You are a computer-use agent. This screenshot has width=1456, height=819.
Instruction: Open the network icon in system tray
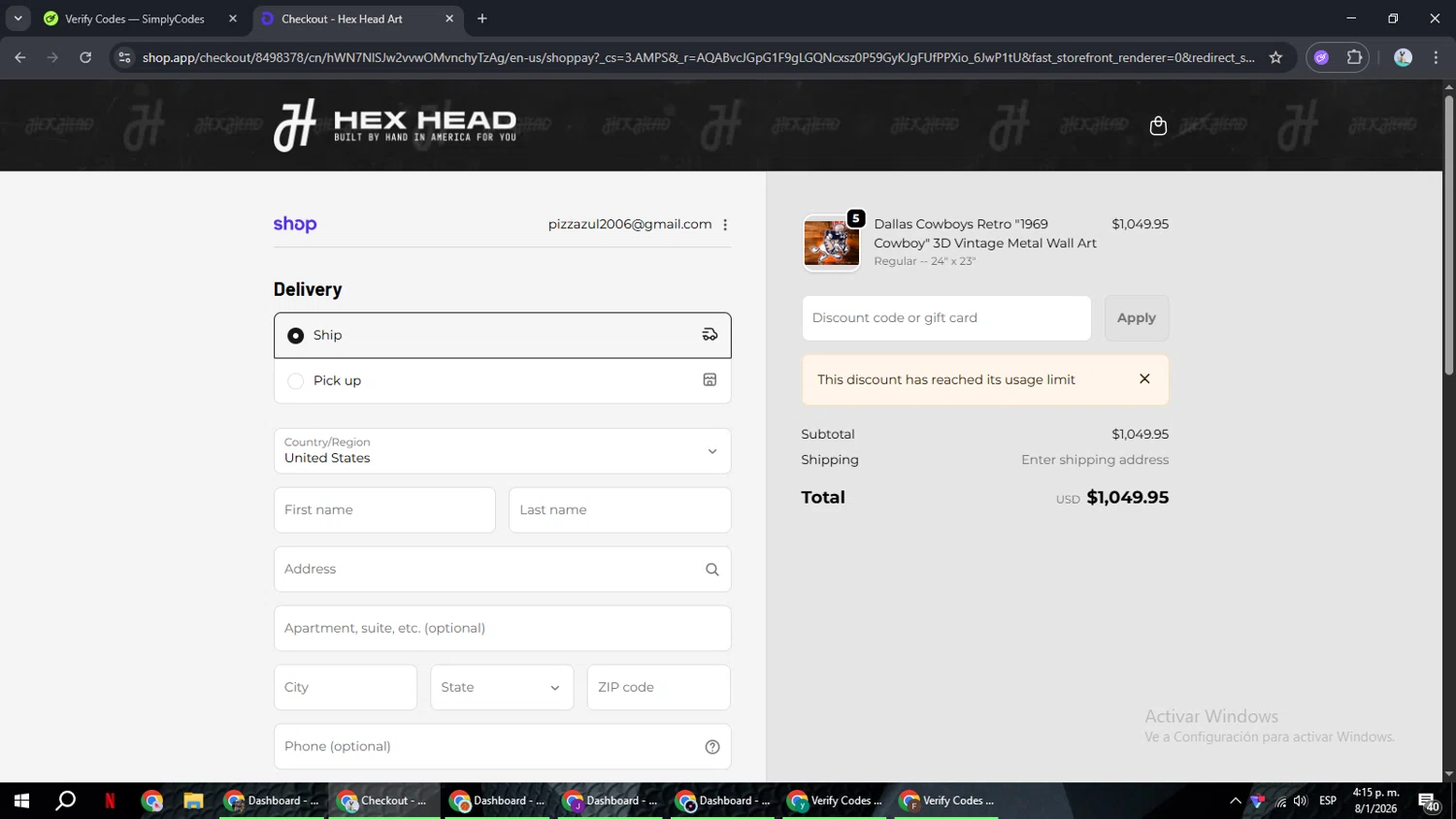point(1280,802)
